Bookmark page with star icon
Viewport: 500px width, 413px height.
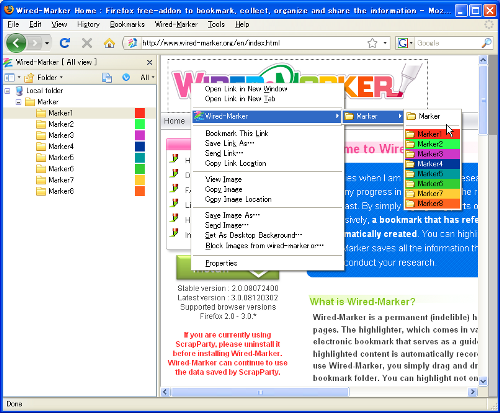tap(372, 43)
